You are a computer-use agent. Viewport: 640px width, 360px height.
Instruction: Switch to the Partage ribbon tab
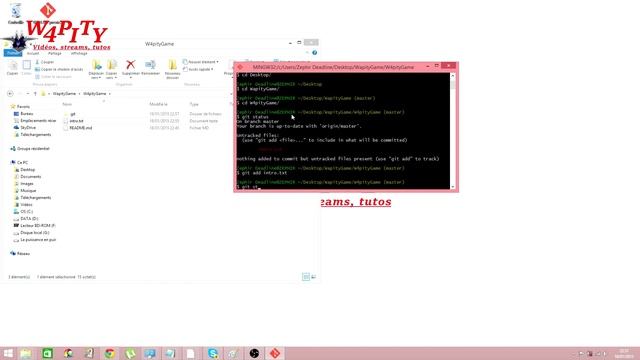55,53
